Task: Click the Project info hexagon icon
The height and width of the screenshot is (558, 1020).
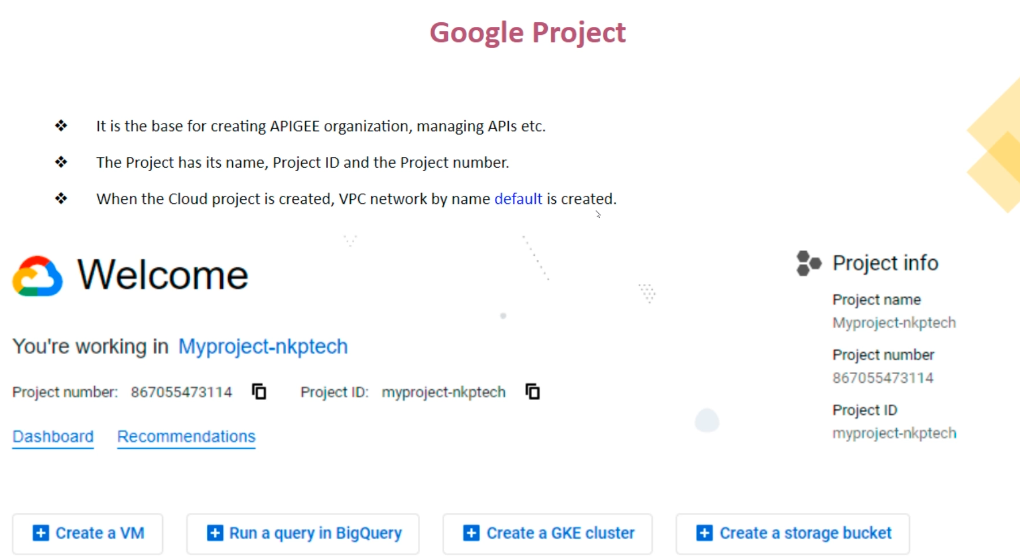Action: point(808,263)
